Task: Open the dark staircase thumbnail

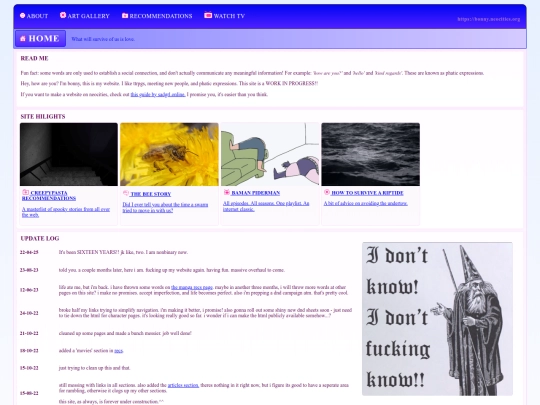Action: (69, 154)
